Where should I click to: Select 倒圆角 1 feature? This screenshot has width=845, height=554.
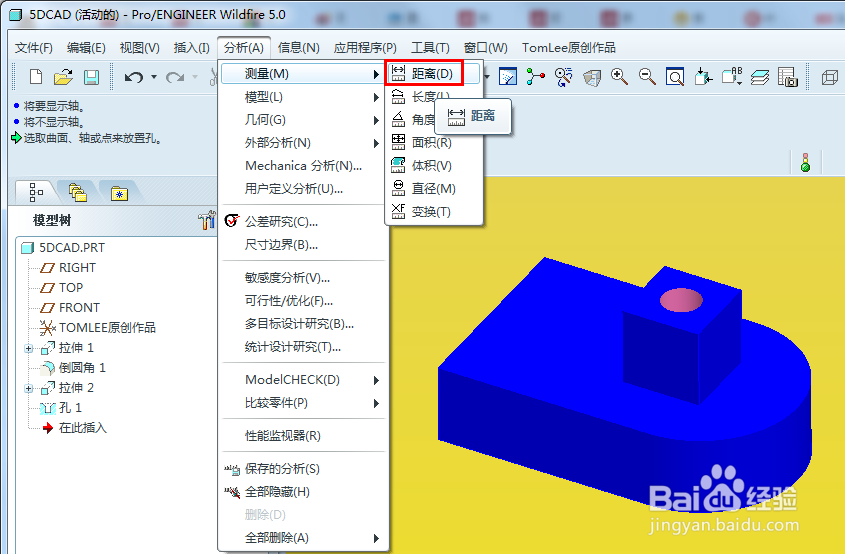coord(82,368)
